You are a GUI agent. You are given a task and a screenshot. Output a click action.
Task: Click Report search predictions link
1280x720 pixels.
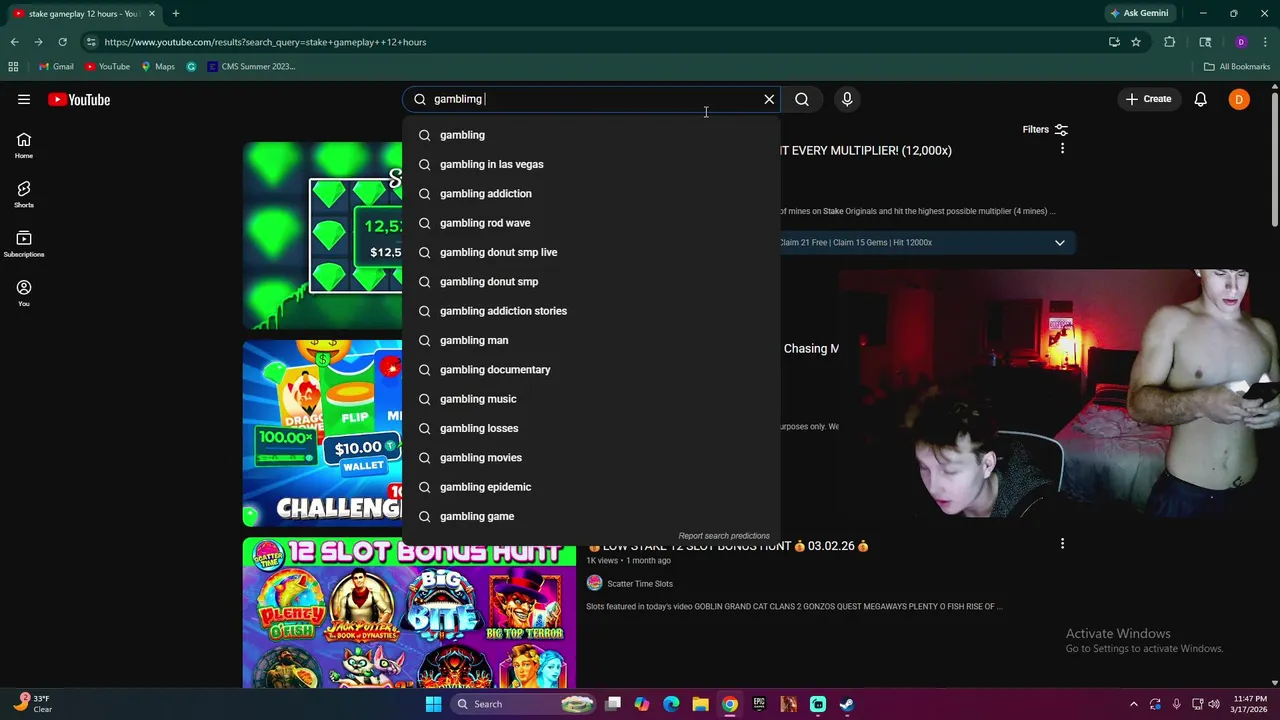pos(724,536)
